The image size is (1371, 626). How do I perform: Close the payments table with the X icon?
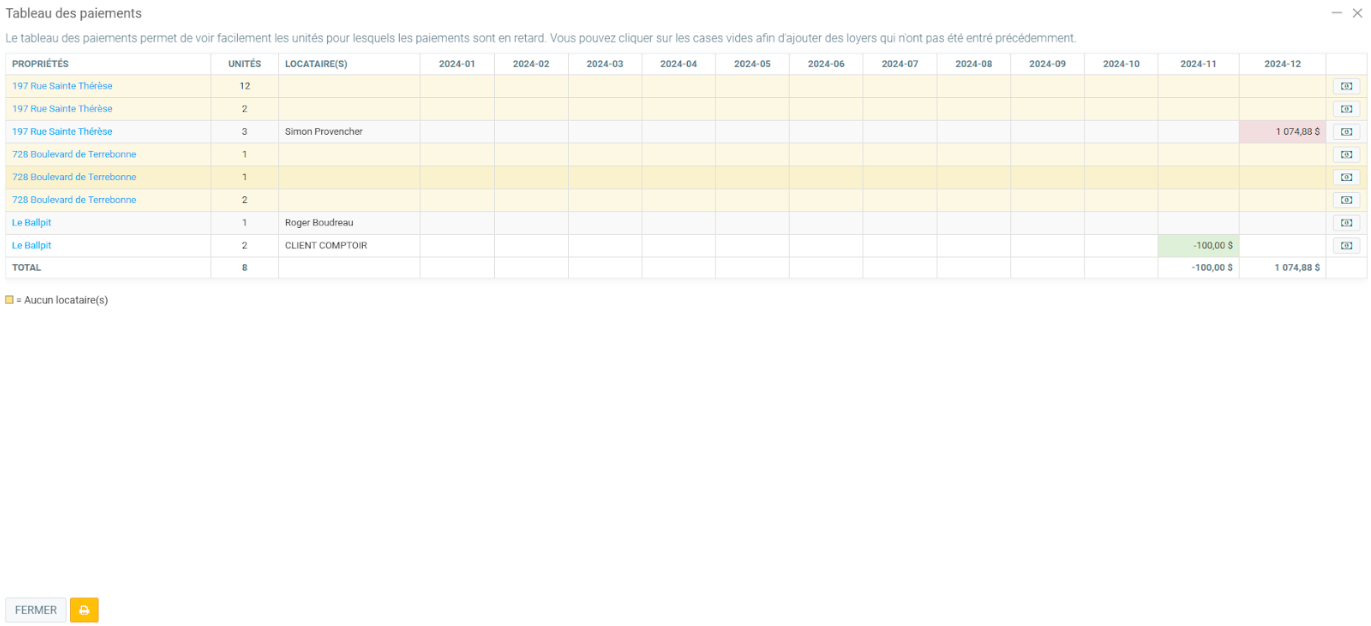pyautogui.click(x=1357, y=13)
